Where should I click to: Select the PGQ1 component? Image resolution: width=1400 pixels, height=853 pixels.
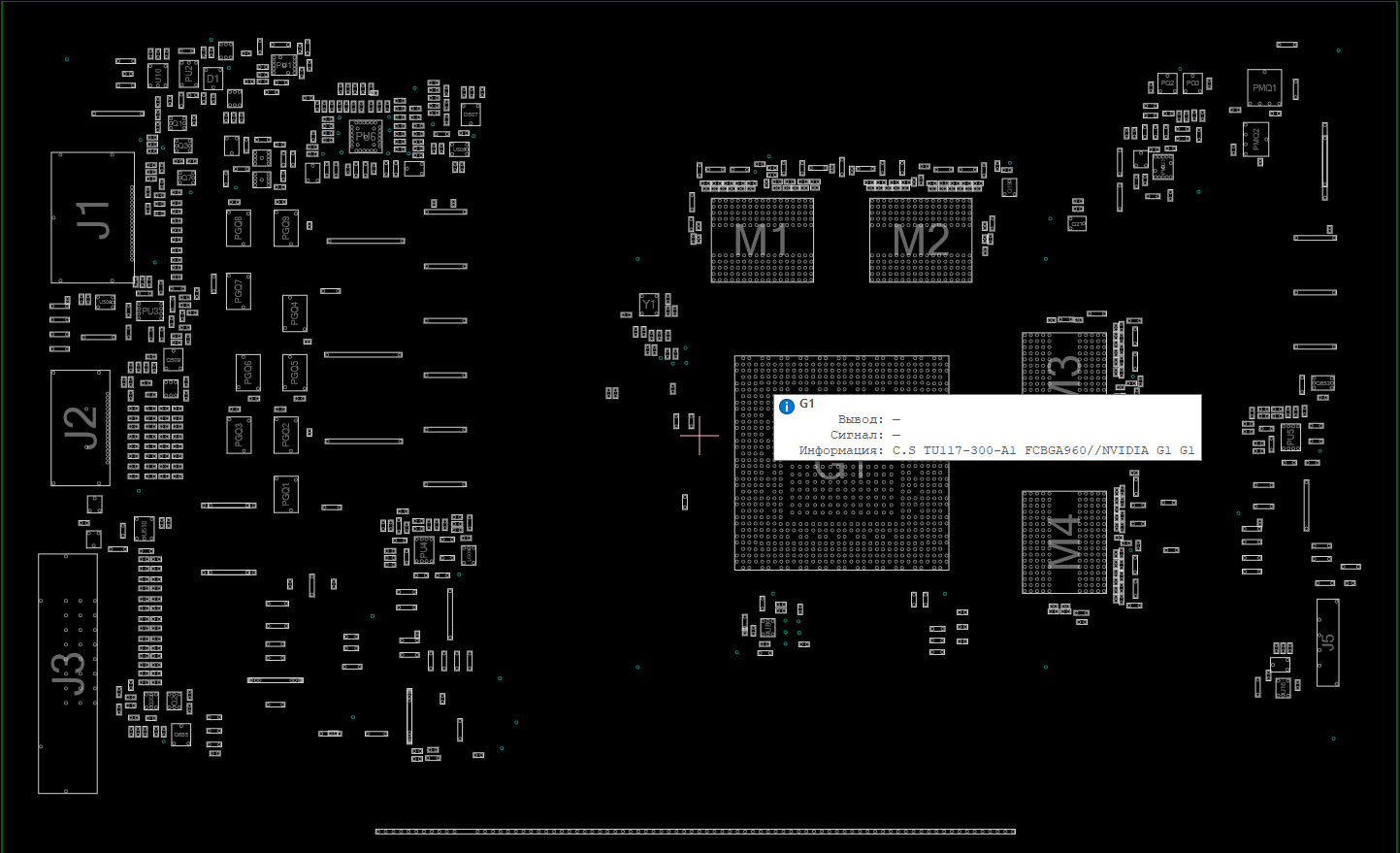pyautogui.click(x=285, y=494)
